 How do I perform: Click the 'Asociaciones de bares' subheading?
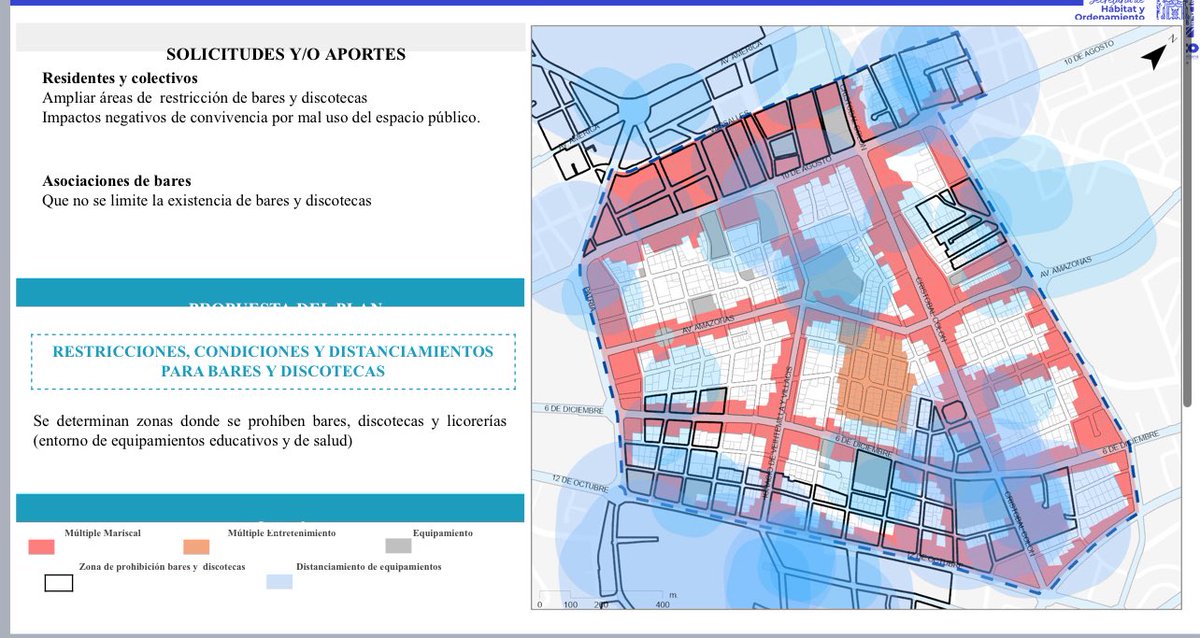point(117,181)
